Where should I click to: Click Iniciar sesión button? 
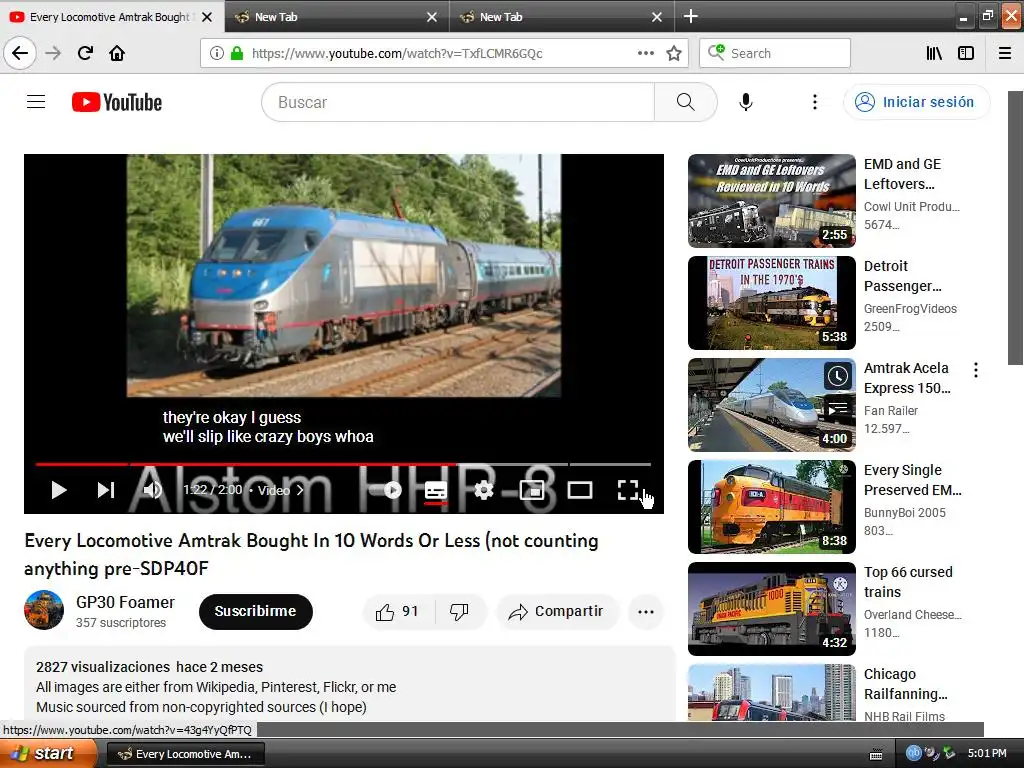tap(916, 102)
